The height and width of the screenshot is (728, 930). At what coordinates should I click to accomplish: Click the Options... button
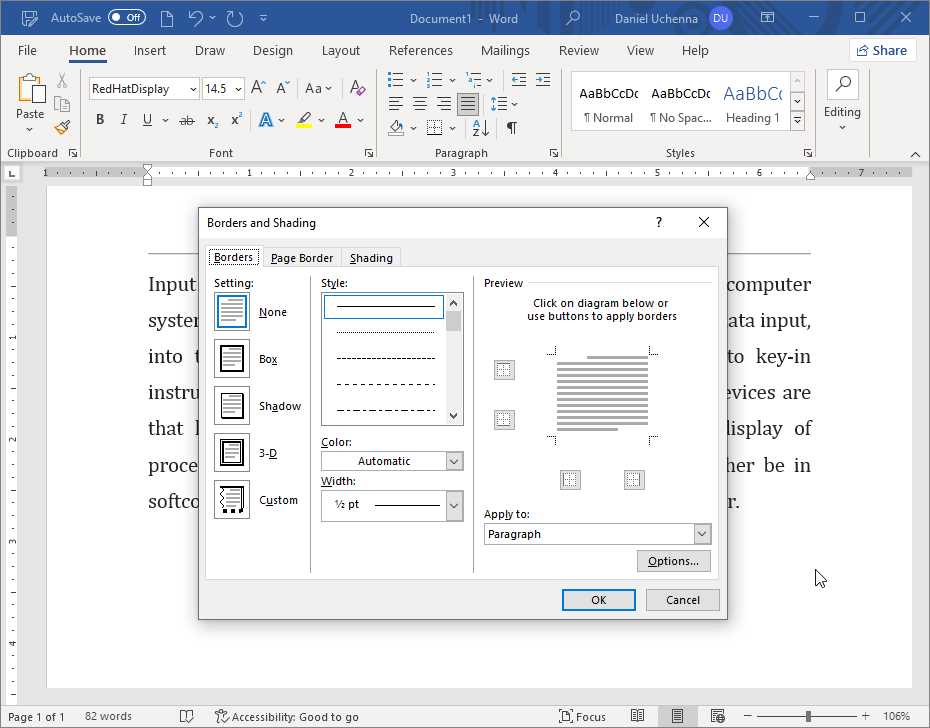click(673, 561)
